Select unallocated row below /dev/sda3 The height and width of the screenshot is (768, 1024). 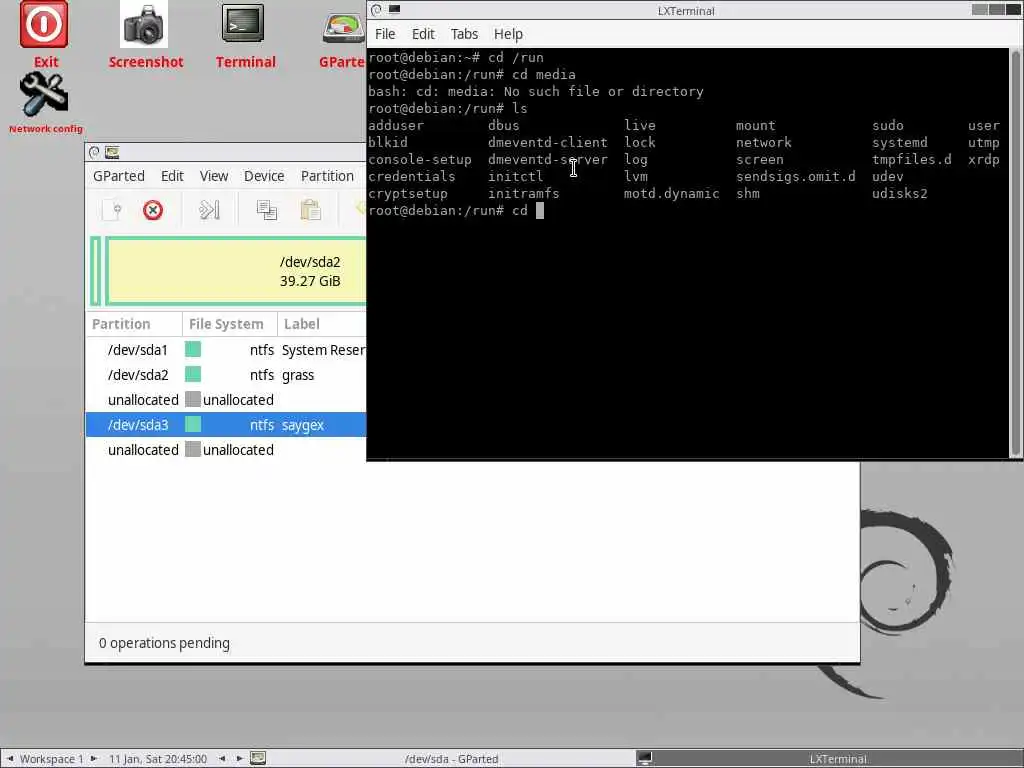point(226,450)
